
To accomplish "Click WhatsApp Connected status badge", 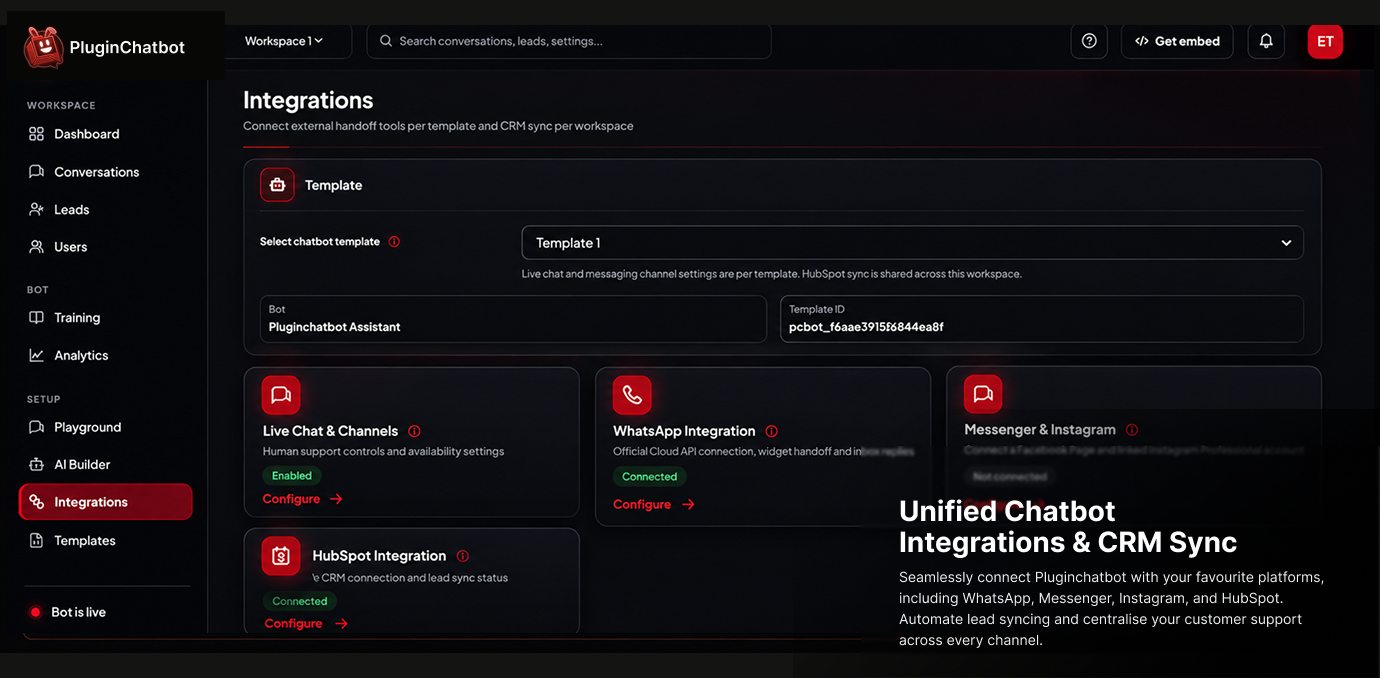I will pyautogui.click(x=650, y=477).
